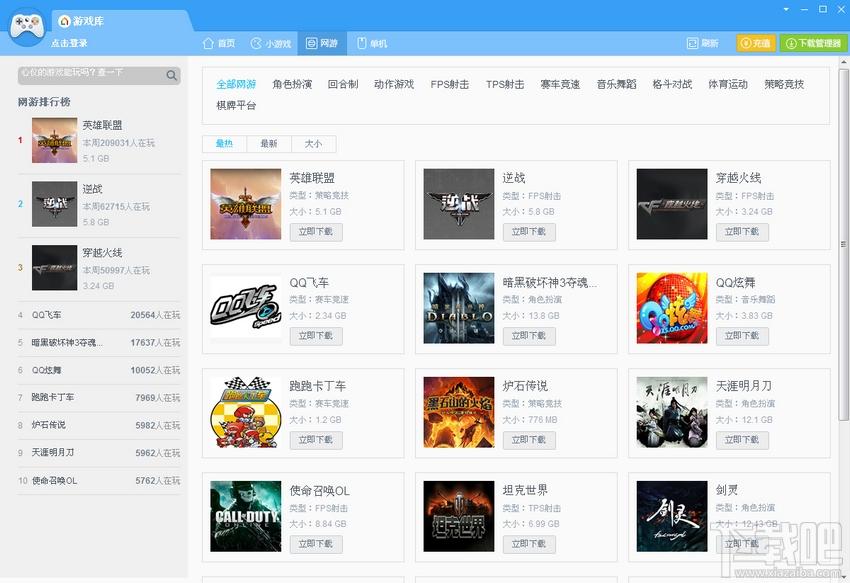
Task: Open the 下载管理器 download manager
Action: pos(813,43)
